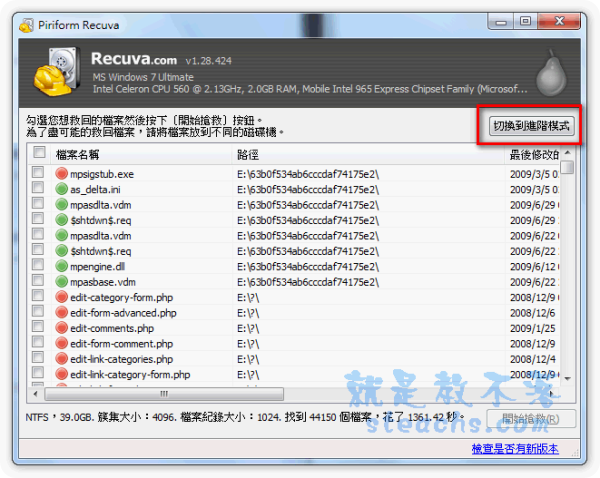This screenshot has height=478, width=600.
Task: Select file name edit-form-advanced.php
Action: pos(123,313)
